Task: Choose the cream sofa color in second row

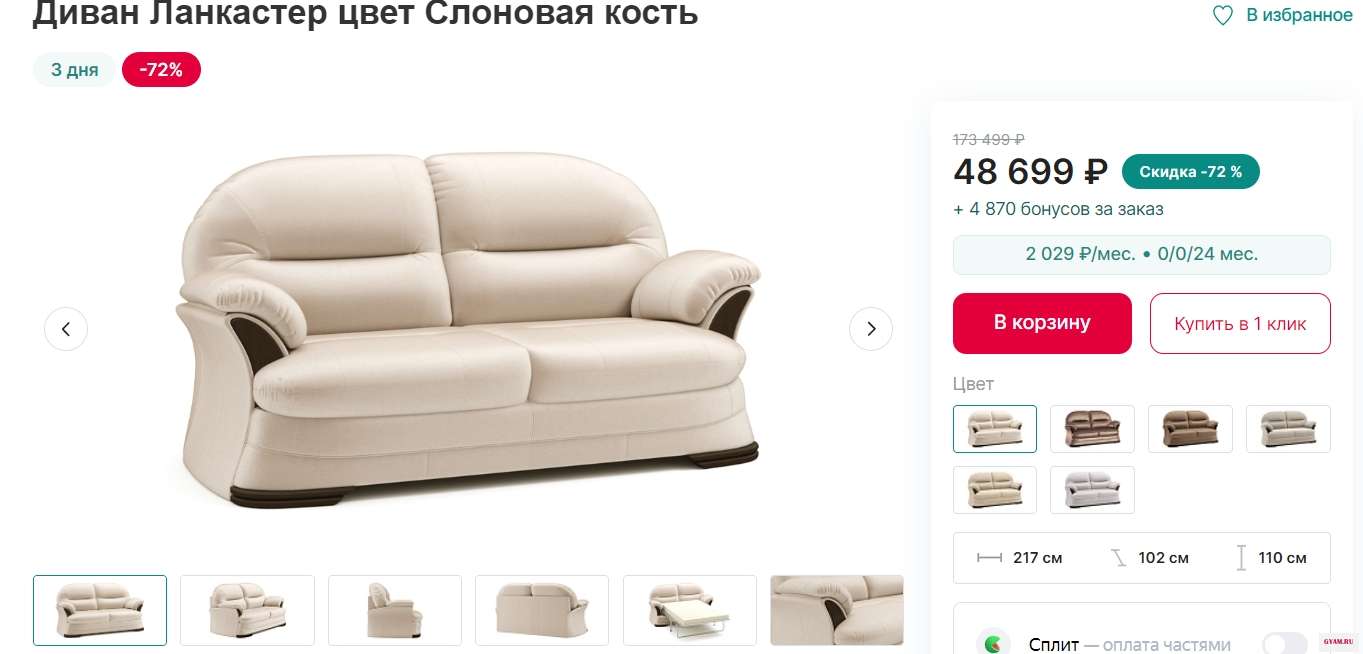Action: coord(995,490)
